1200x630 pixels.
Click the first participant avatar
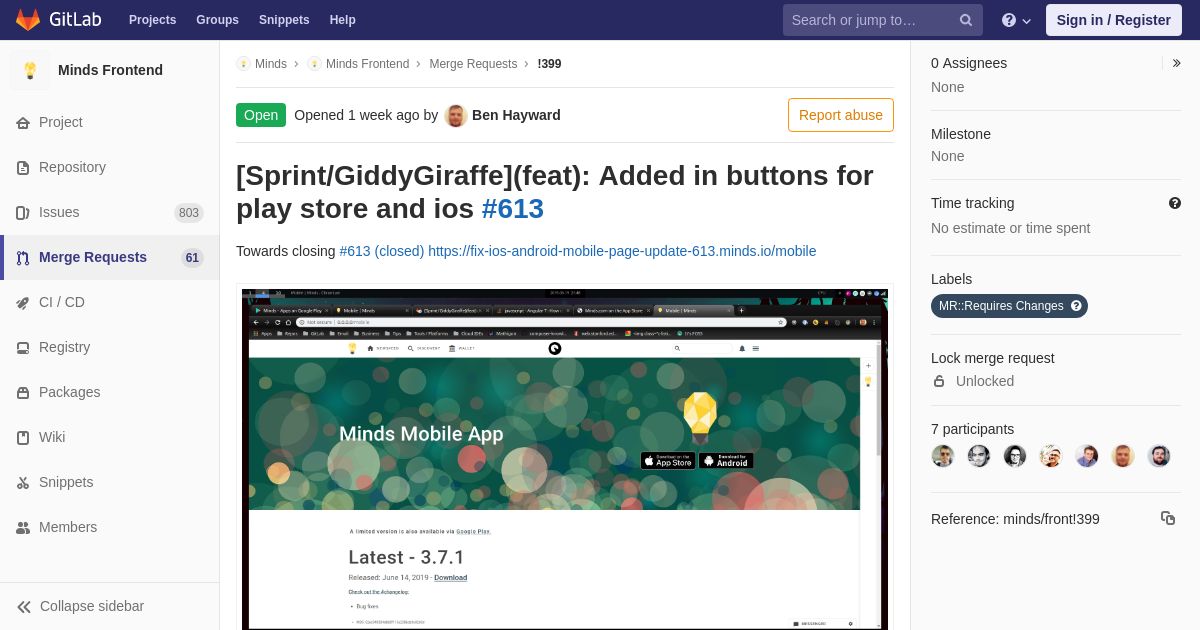[943, 456]
